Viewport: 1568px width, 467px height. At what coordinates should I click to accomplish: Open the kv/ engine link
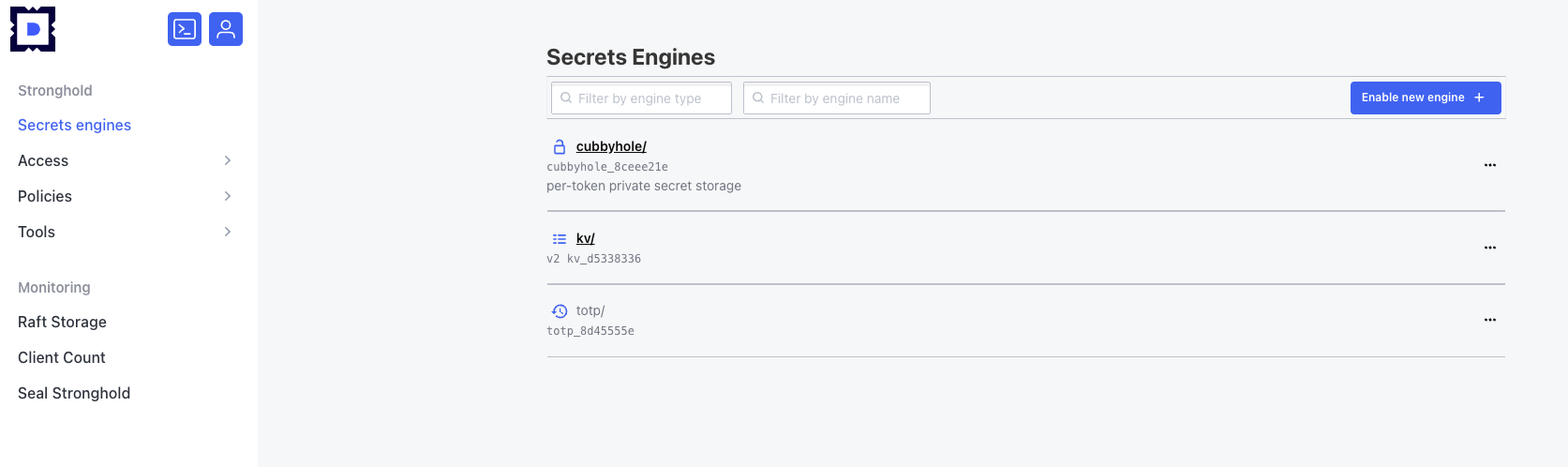(x=586, y=238)
